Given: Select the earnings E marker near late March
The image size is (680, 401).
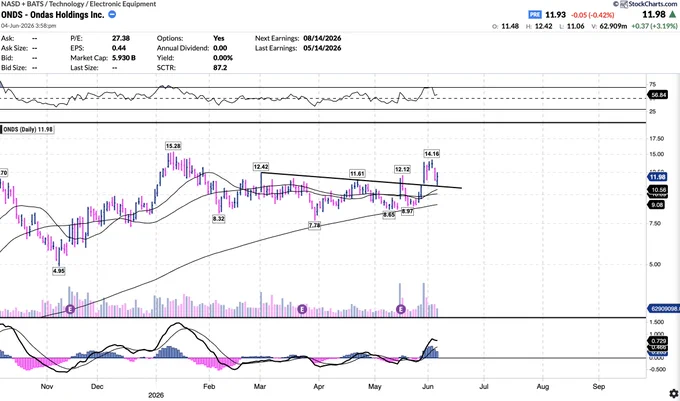Looking at the screenshot, I should coord(302,310).
